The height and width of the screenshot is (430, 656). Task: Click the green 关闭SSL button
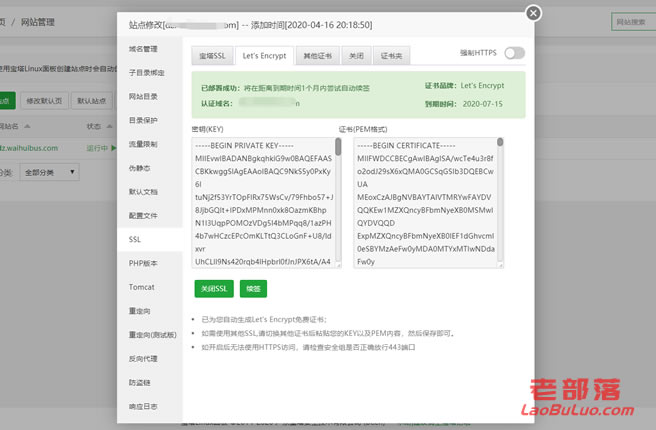(214, 289)
